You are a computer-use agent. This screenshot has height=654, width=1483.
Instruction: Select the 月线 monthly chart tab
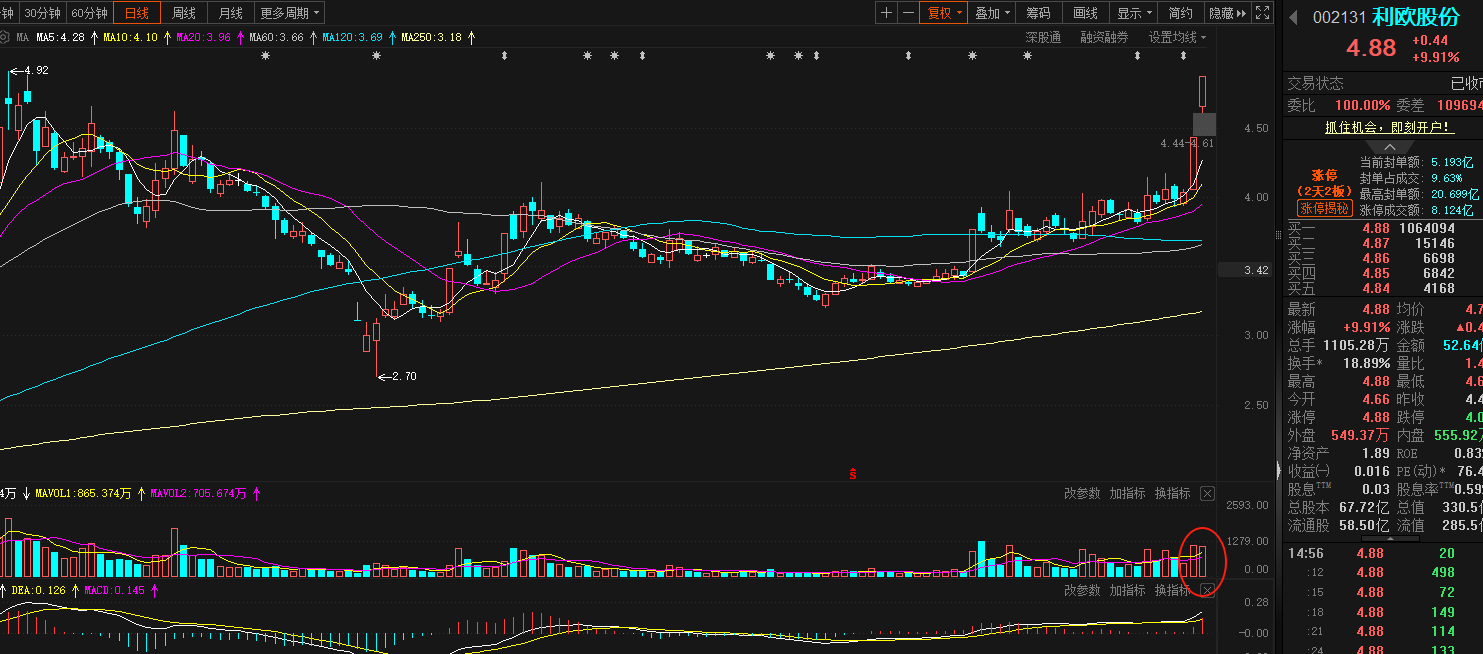(230, 13)
